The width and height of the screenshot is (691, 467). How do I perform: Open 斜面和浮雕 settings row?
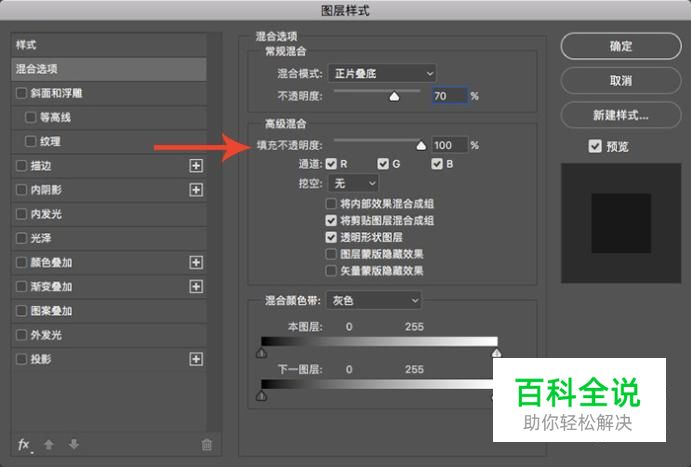coord(109,93)
